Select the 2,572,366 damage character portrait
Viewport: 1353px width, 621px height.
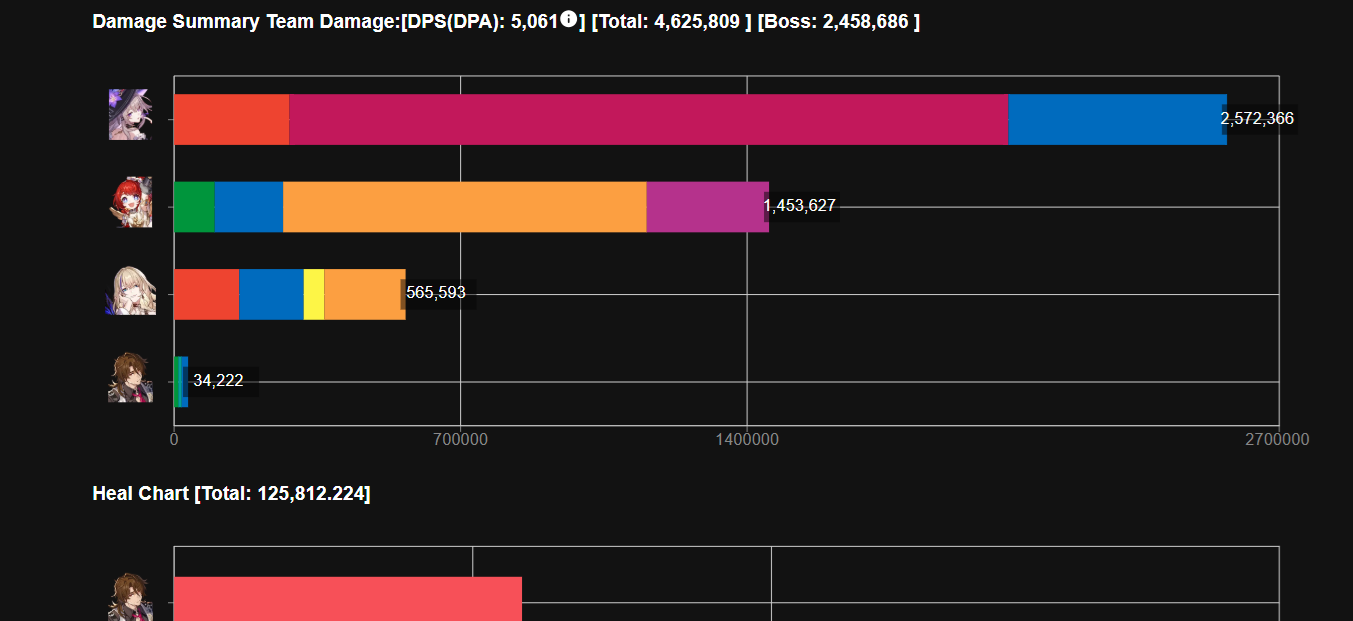[130, 114]
